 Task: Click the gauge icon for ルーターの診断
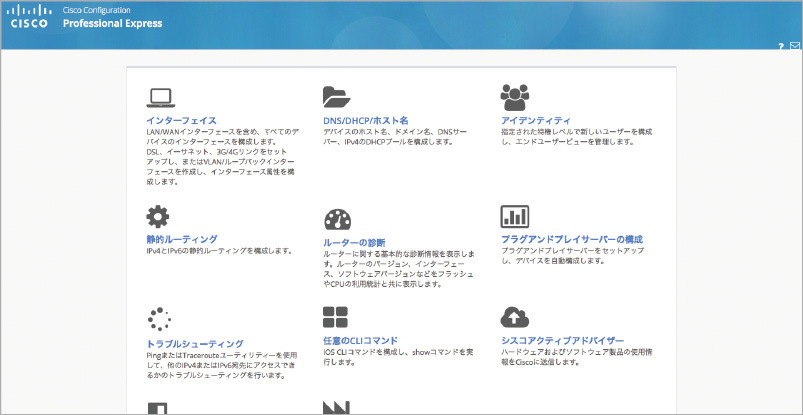click(x=337, y=219)
